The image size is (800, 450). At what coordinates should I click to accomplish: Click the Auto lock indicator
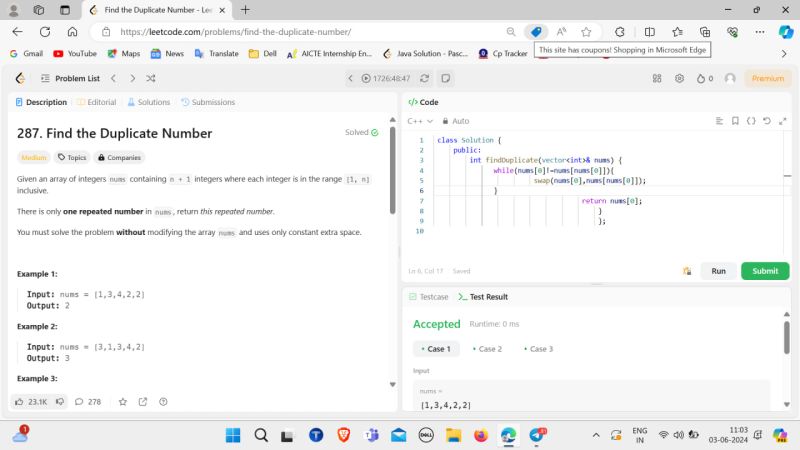pyautogui.click(x=456, y=121)
